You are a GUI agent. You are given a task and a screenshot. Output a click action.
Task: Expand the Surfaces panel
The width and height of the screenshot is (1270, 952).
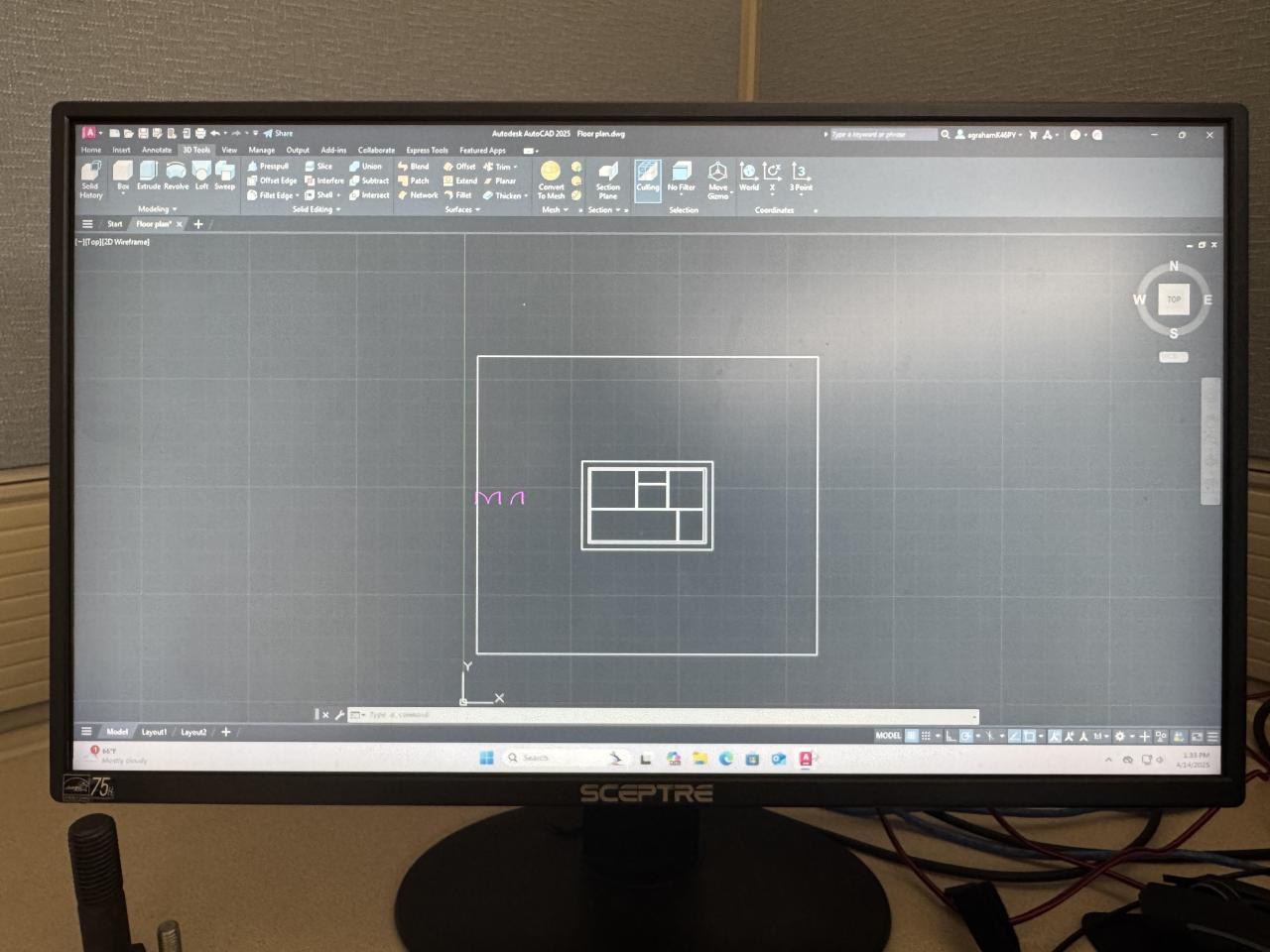(x=462, y=209)
